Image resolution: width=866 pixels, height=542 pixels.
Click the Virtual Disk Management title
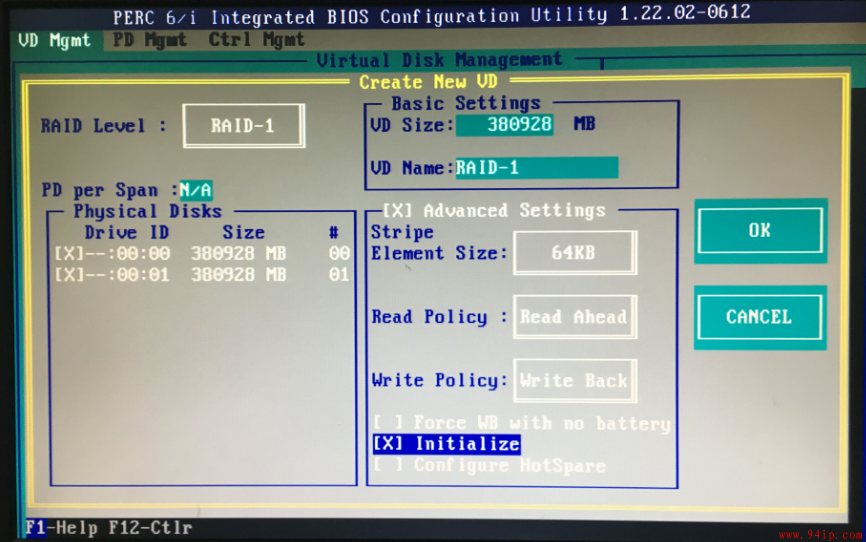pos(439,60)
